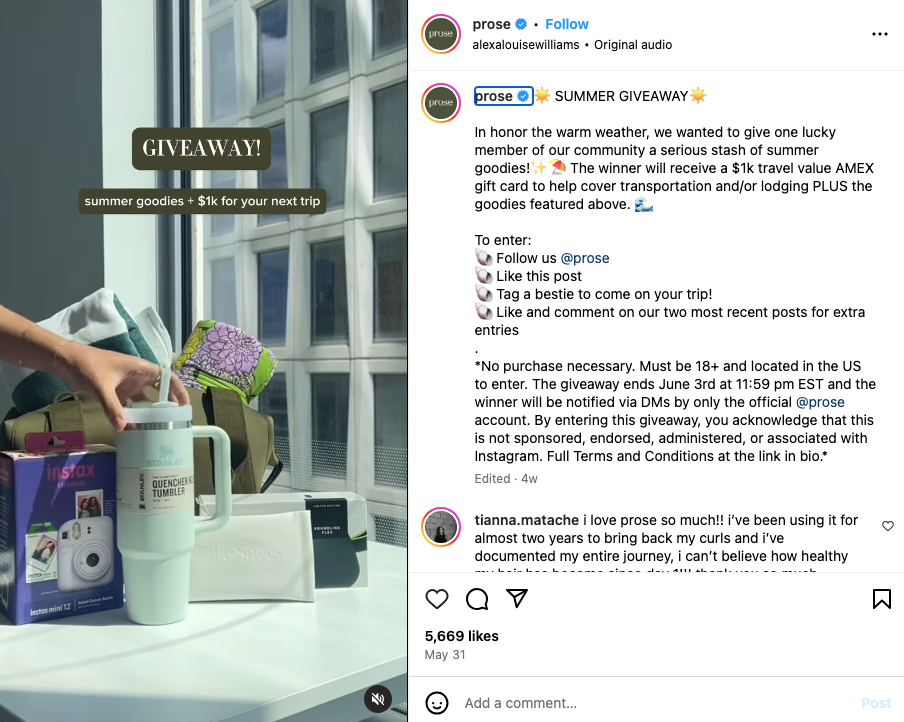Share the post using the paper plane icon
The height and width of the screenshot is (722, 904).
(517, 599)
